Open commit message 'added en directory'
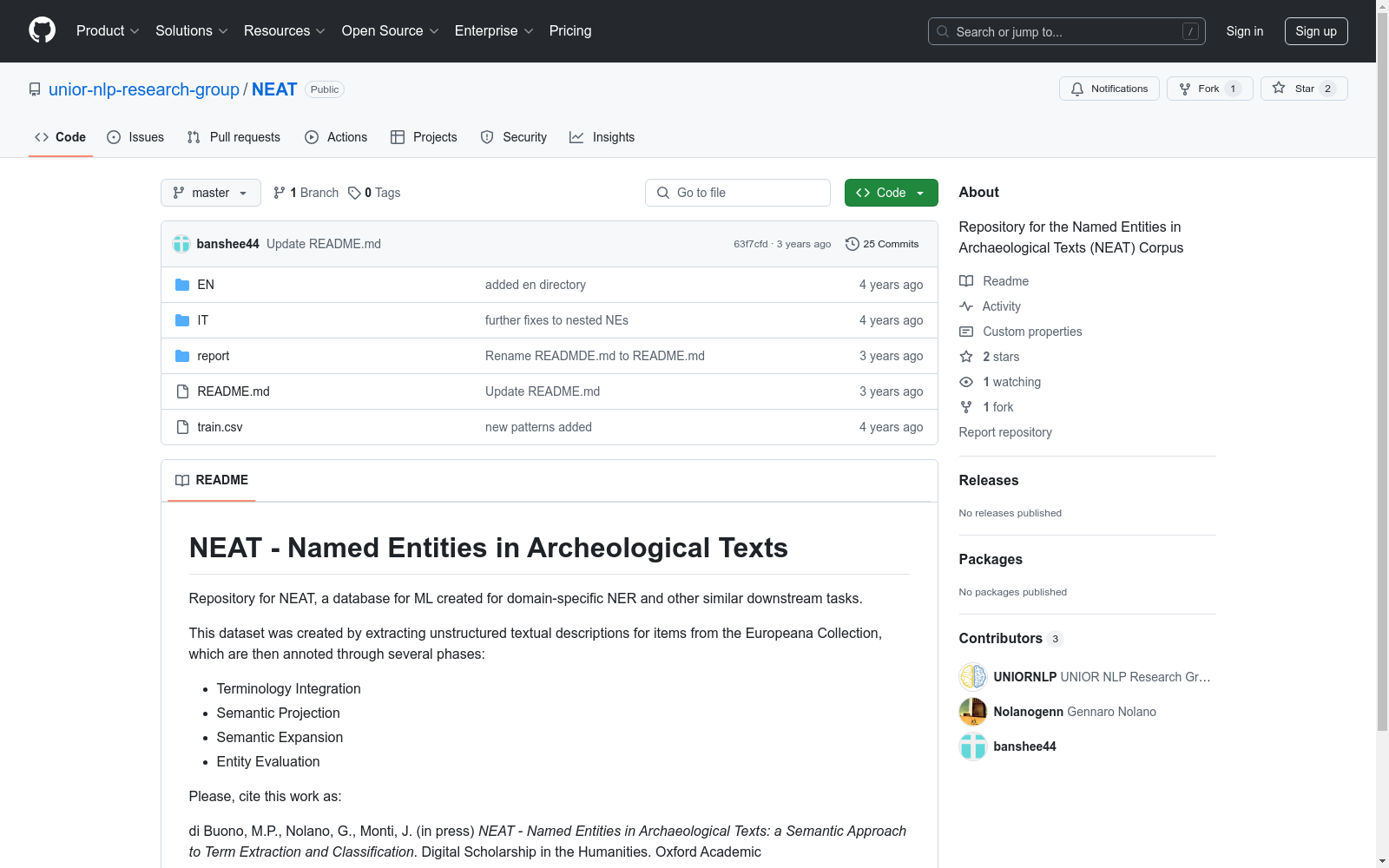This screenshot has height=868, width=1389. (536, 285)
